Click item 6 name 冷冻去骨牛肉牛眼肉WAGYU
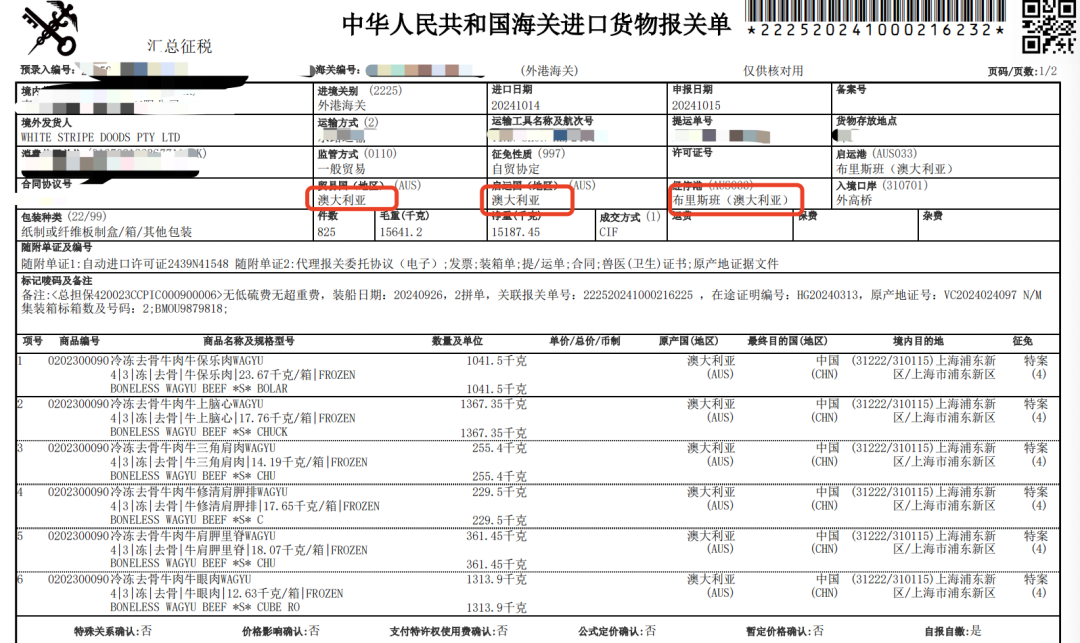Screen dimensions: 1080x643 point(180,580)
